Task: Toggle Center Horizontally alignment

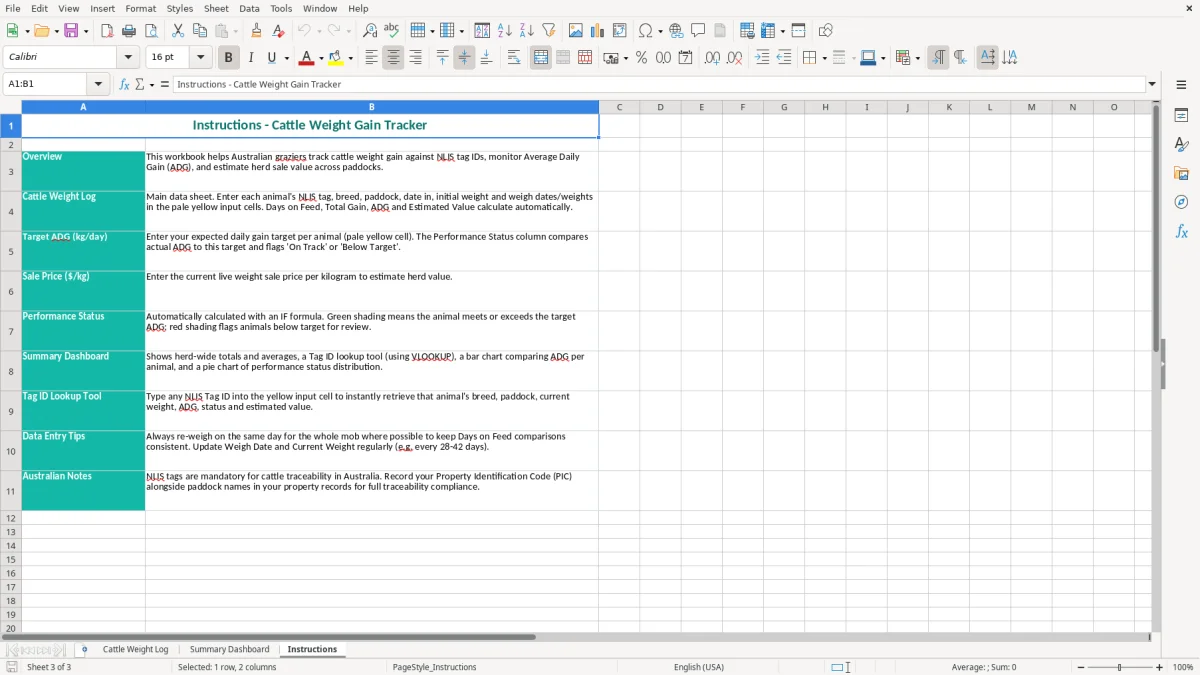Action: coord(393,58)
